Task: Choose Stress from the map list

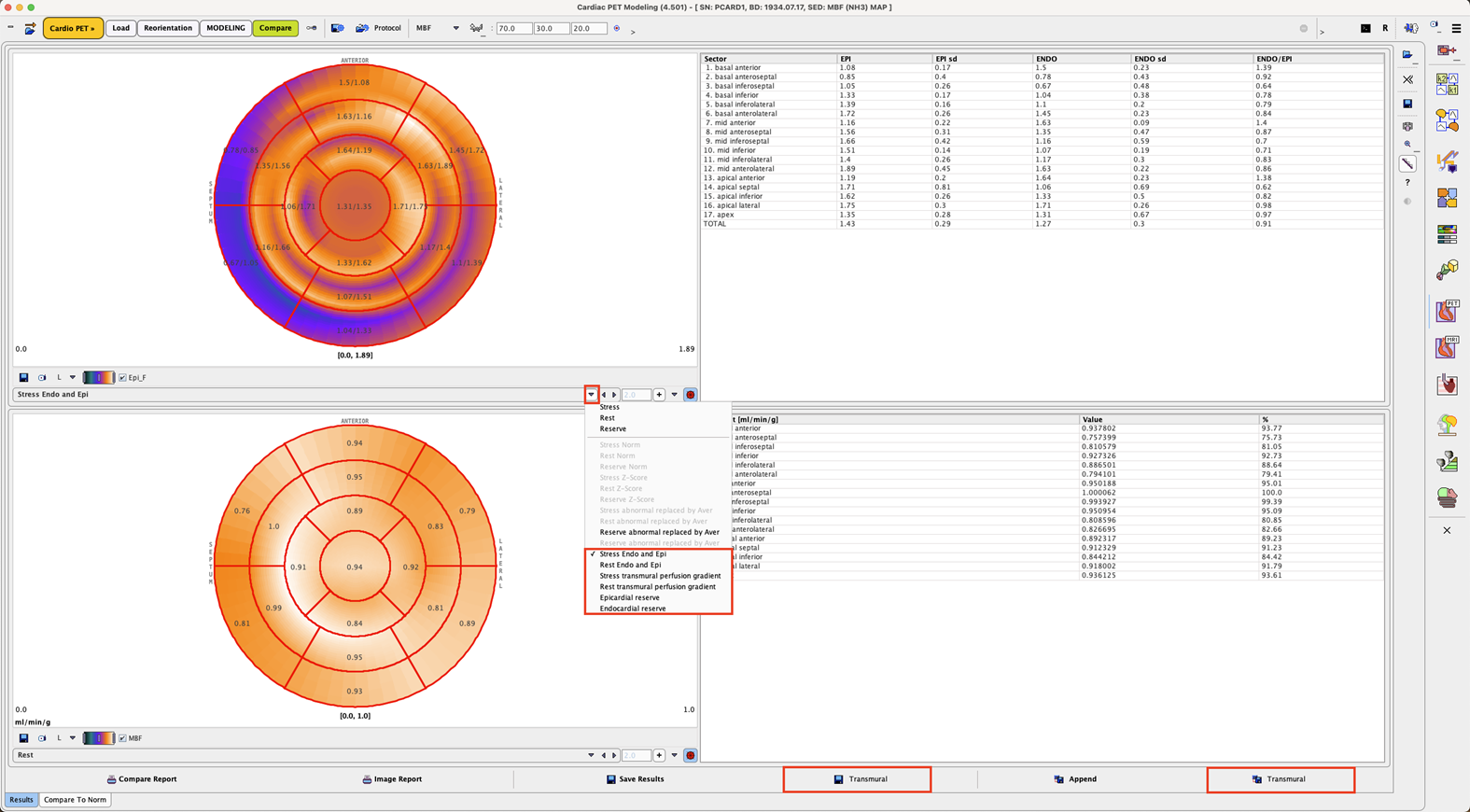Action: pos(609,407)
